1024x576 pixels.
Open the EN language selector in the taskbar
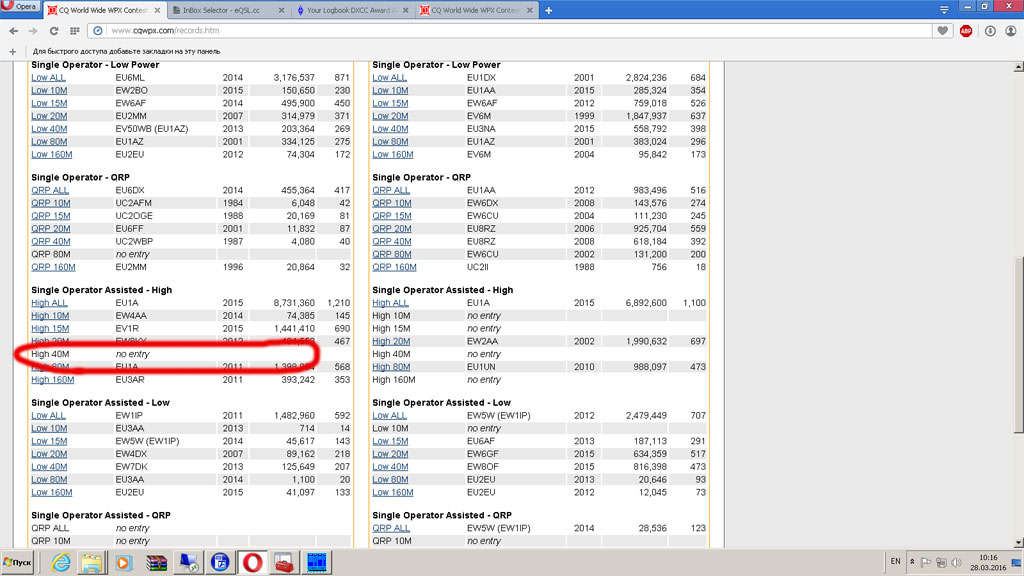[x=895, y=562]
